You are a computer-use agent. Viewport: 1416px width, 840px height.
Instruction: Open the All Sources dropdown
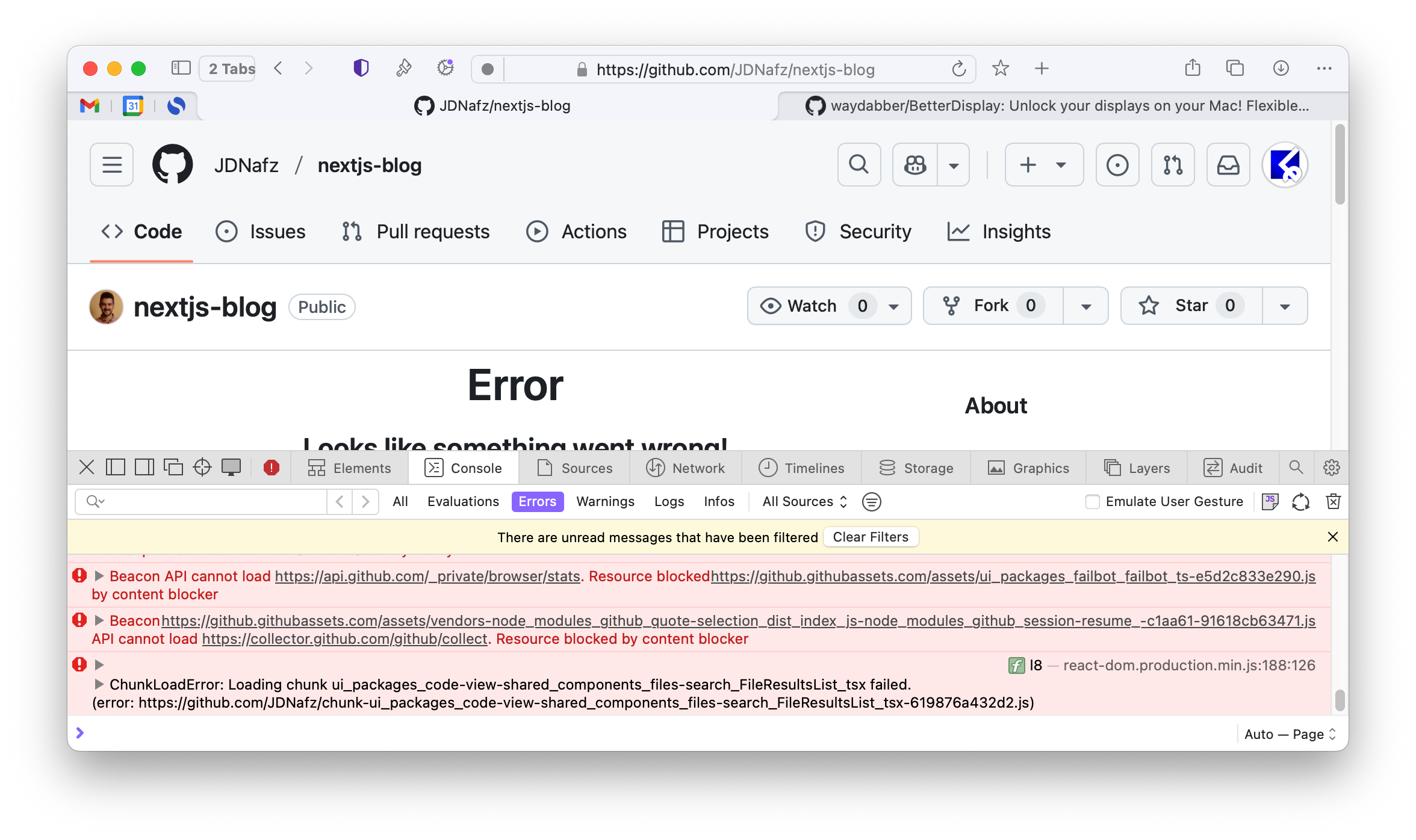[804, 501]
